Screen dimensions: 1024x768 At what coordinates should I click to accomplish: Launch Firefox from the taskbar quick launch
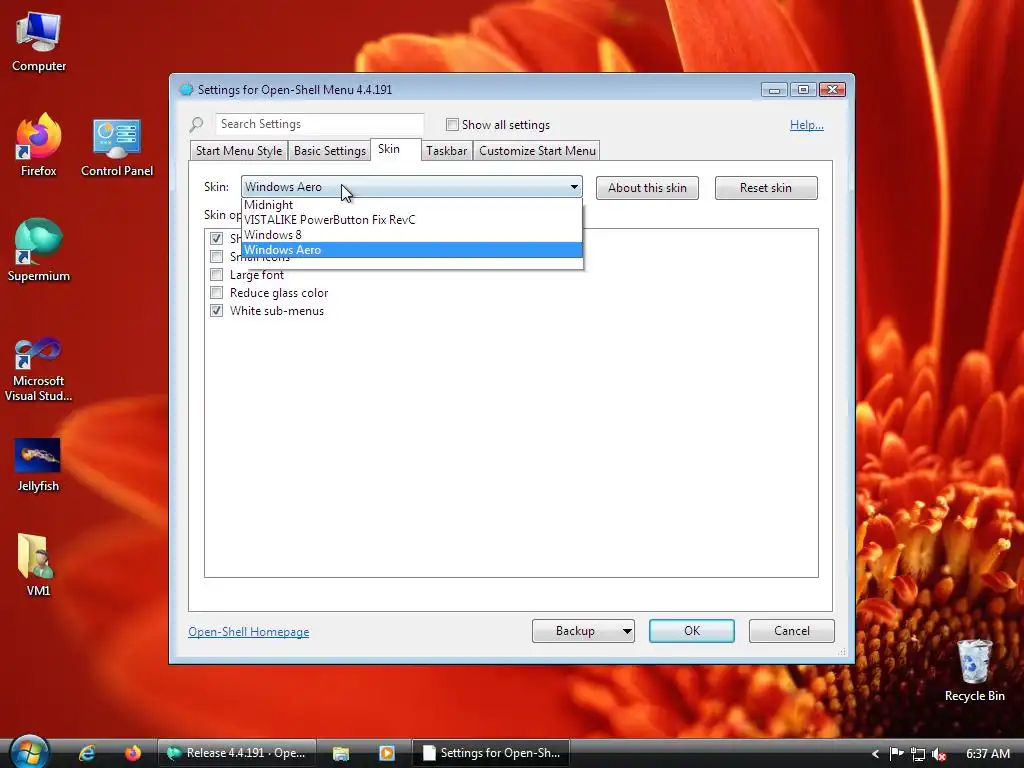[133, 753]
